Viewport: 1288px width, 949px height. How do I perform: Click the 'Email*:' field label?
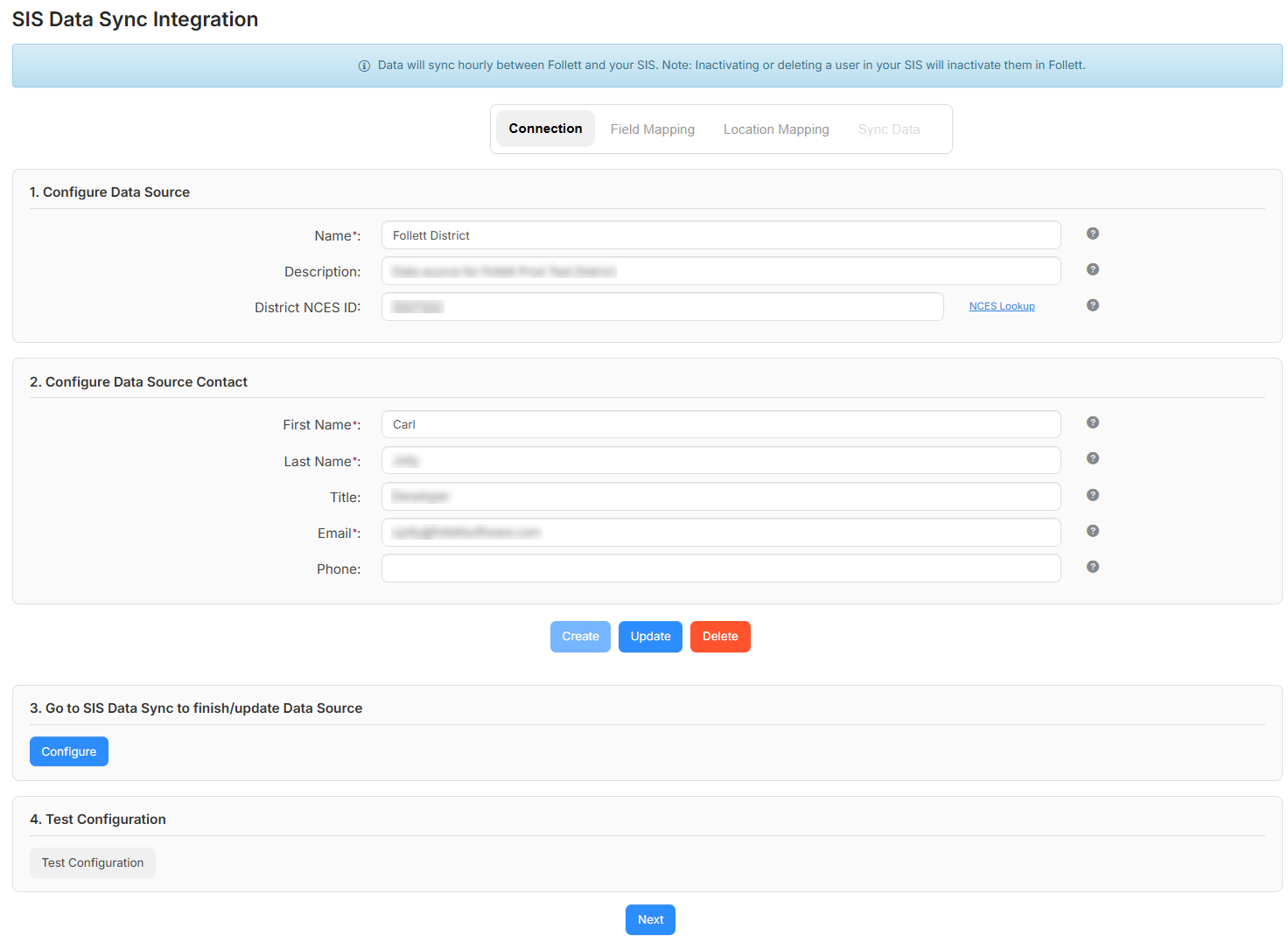pos(339,534)
